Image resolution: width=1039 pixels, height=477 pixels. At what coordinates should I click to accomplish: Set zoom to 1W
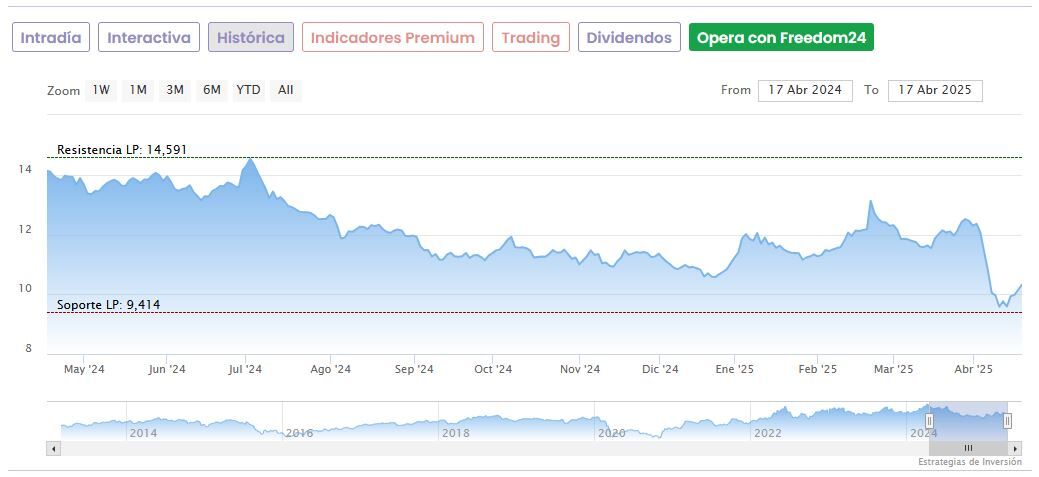click(101, 90)
